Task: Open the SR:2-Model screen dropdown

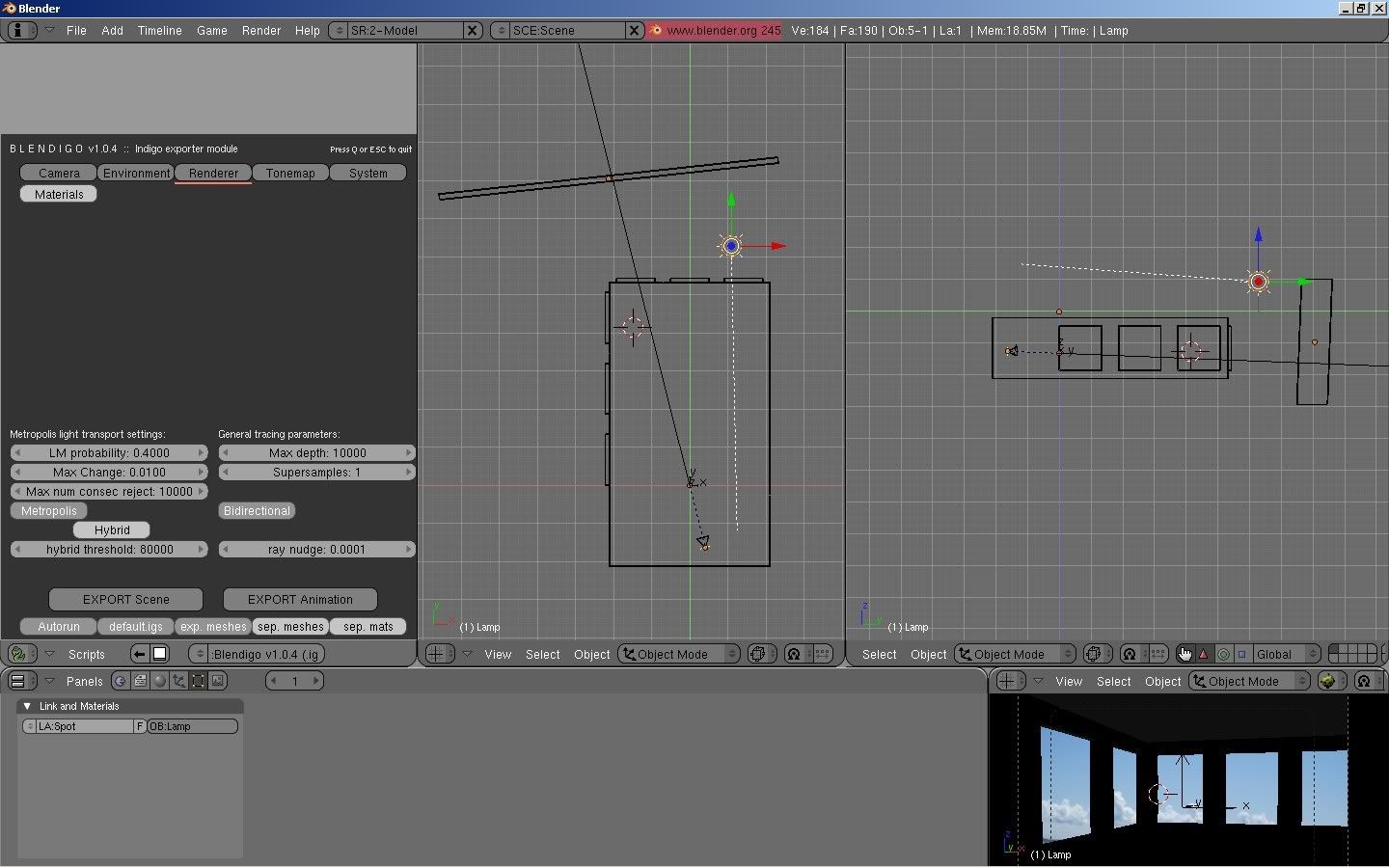Action: [338, 30]
